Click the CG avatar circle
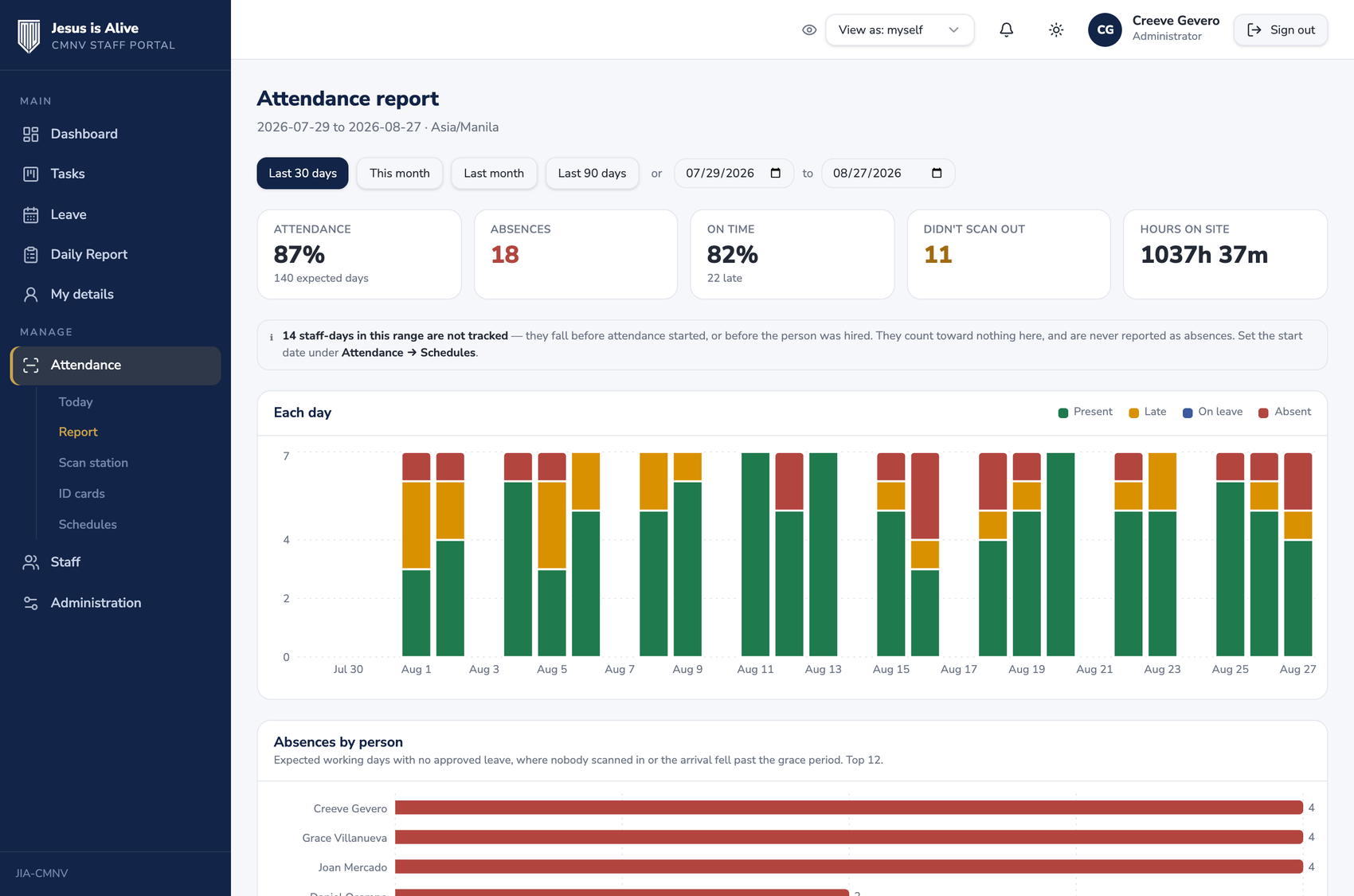 (1105, 30)
